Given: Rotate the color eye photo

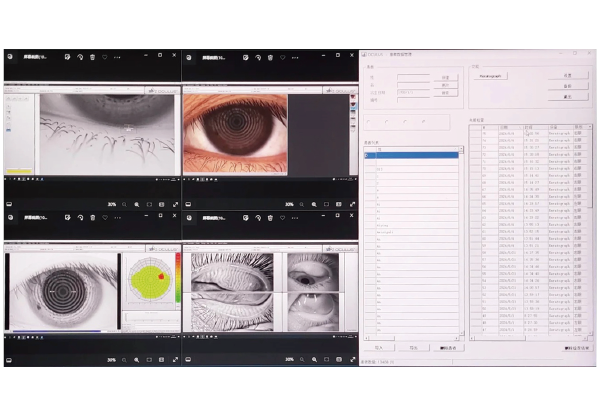Looking at the screenshot, I should pyautogui.click(x=258, y=57).
